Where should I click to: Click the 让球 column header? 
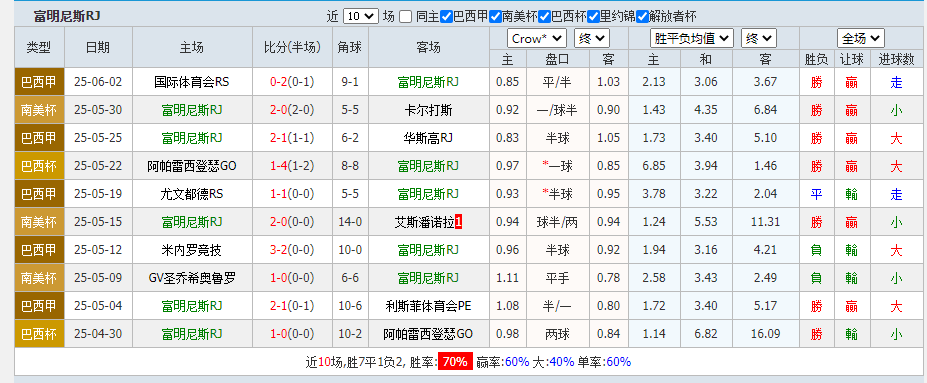(851, 59)
